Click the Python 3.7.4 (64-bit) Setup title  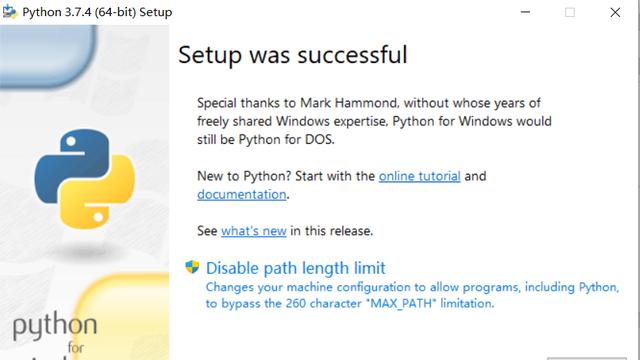click(97, 12)
